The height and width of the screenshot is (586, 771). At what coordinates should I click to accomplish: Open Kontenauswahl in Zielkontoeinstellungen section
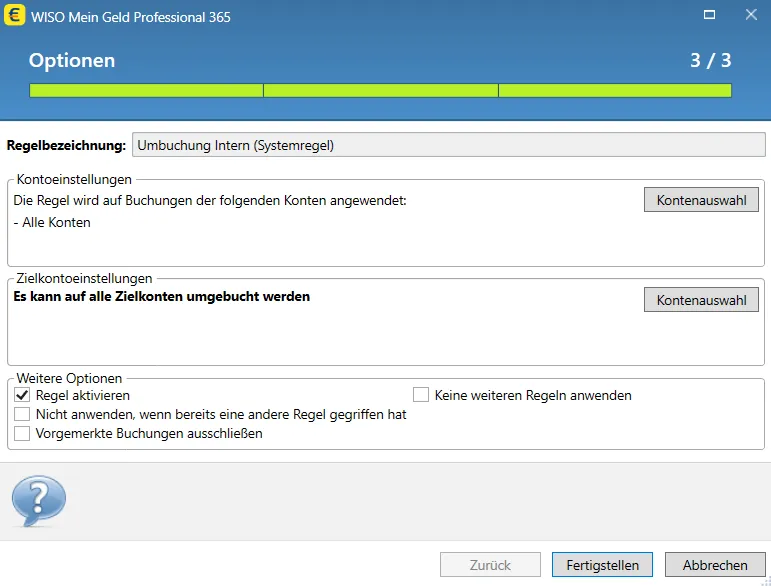(x=701, y=300)
